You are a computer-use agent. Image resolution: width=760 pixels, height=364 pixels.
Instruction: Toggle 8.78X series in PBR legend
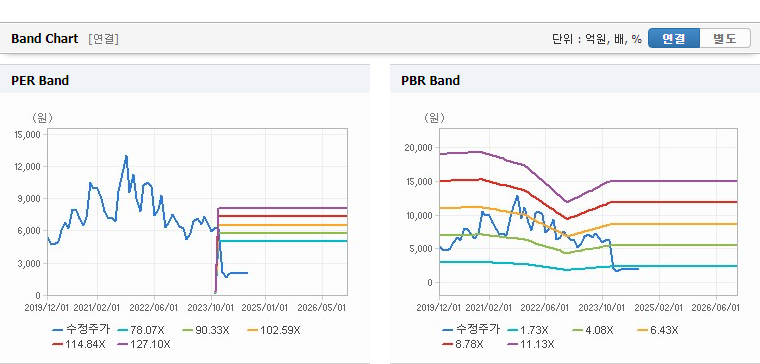[463, 344]
